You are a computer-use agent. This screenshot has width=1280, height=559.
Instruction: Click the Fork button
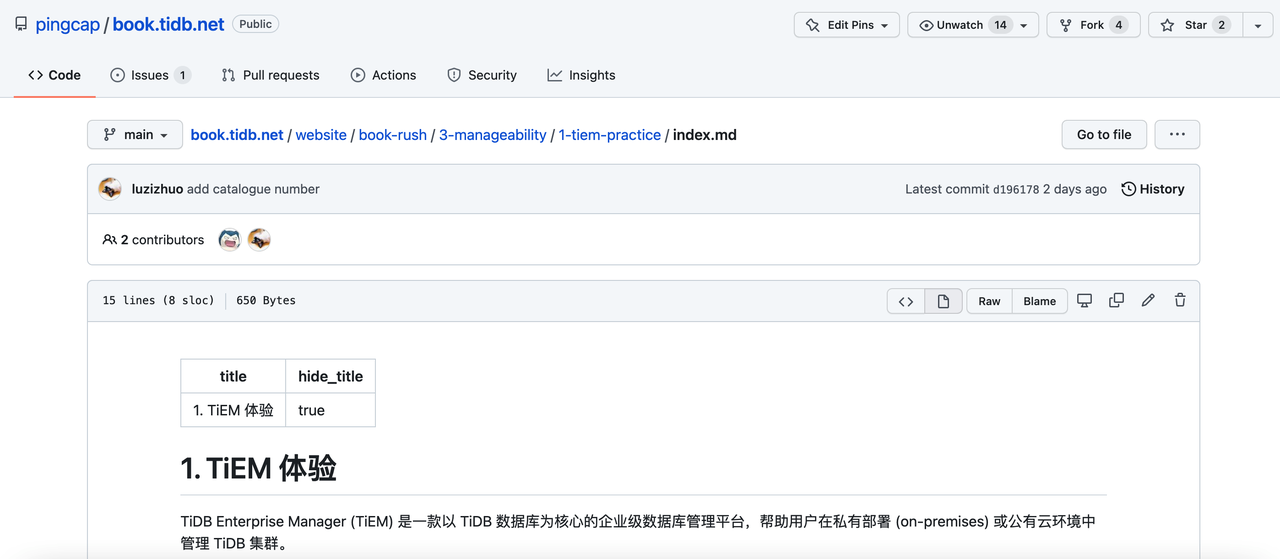tap(1093, 25)
